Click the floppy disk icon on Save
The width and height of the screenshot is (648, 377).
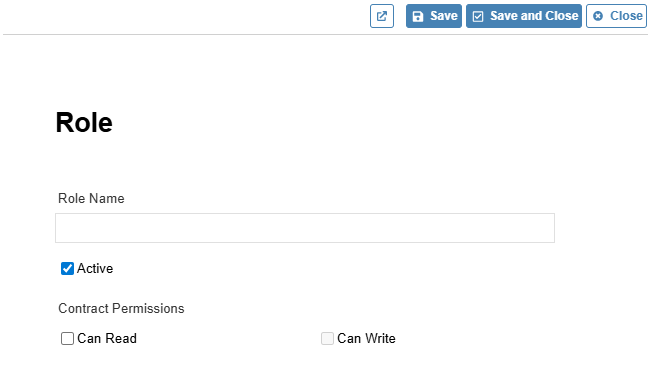(x=418, y=17)
